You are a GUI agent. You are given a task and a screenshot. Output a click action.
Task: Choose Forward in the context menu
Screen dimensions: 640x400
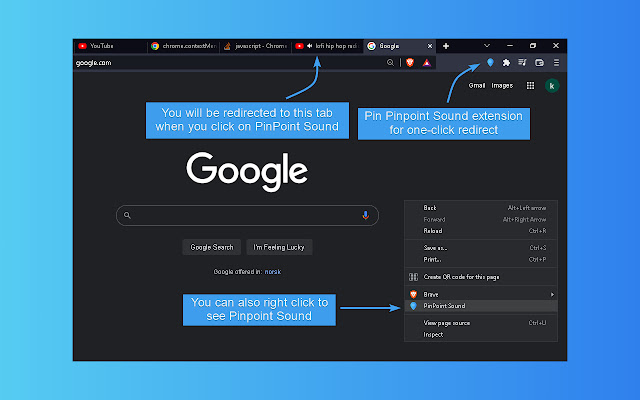pyautogui.click(x=481, y=219)
